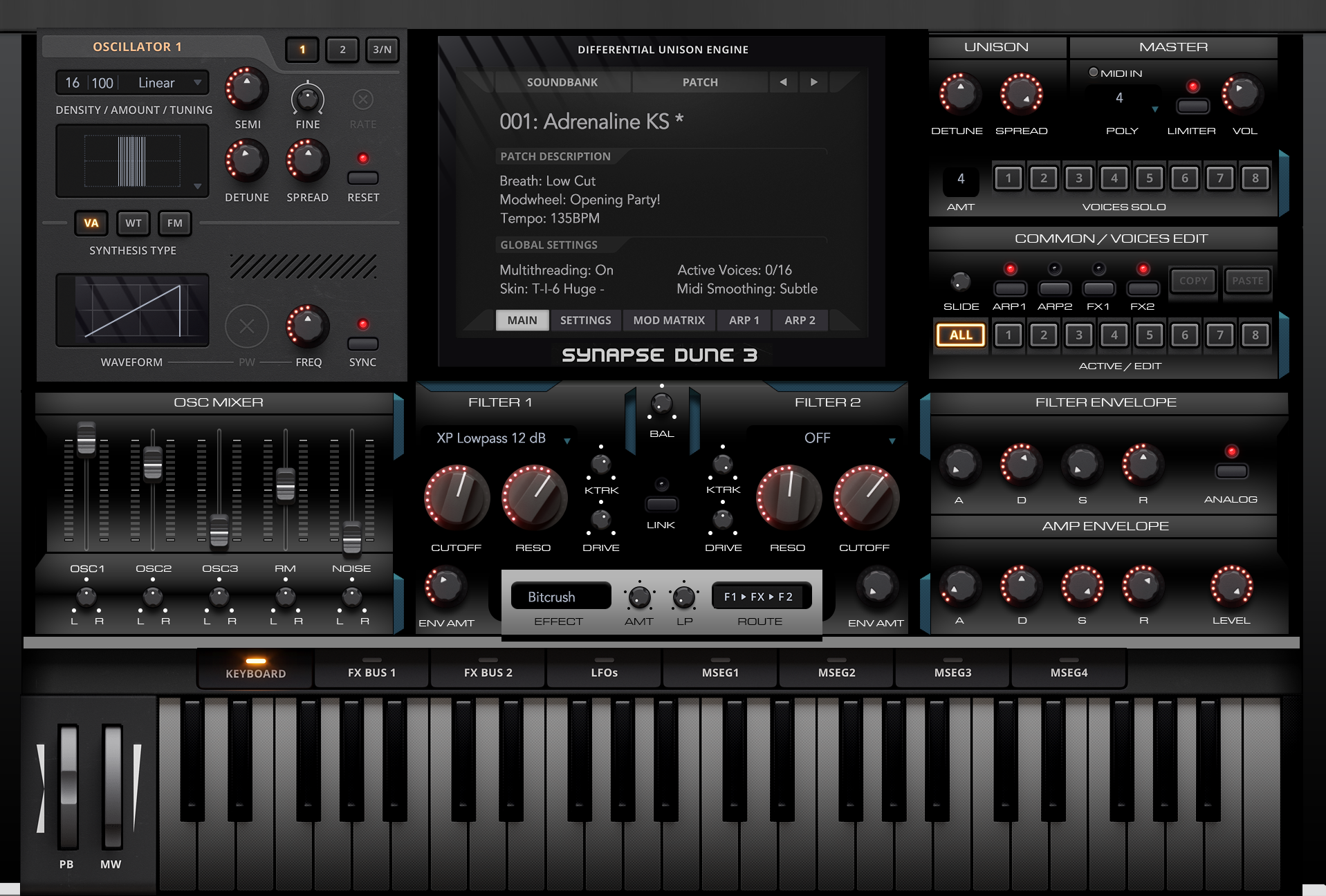Open the F1 FX F2 route selector
The height and width of the screenshot is (896, 1326).
point(761,597)
